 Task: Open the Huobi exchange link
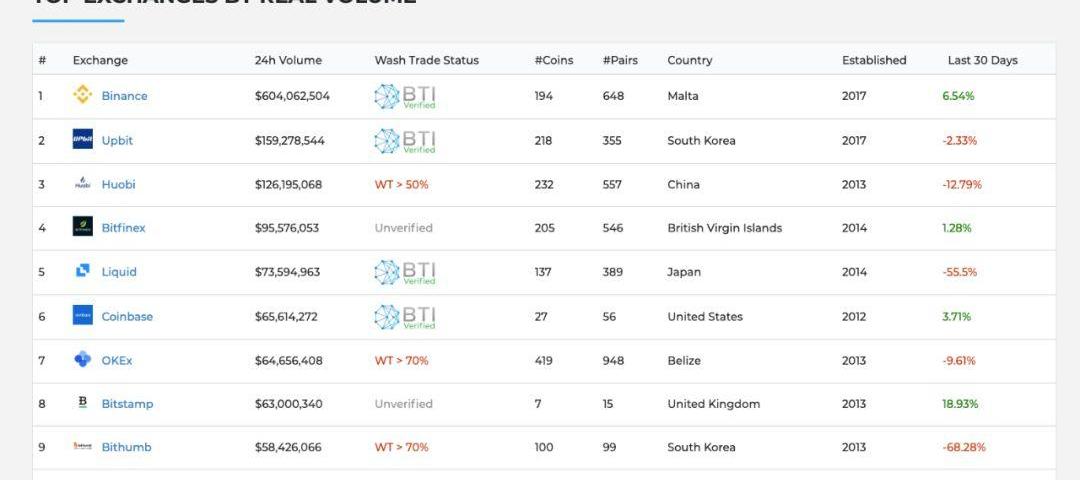pos(118,184)
